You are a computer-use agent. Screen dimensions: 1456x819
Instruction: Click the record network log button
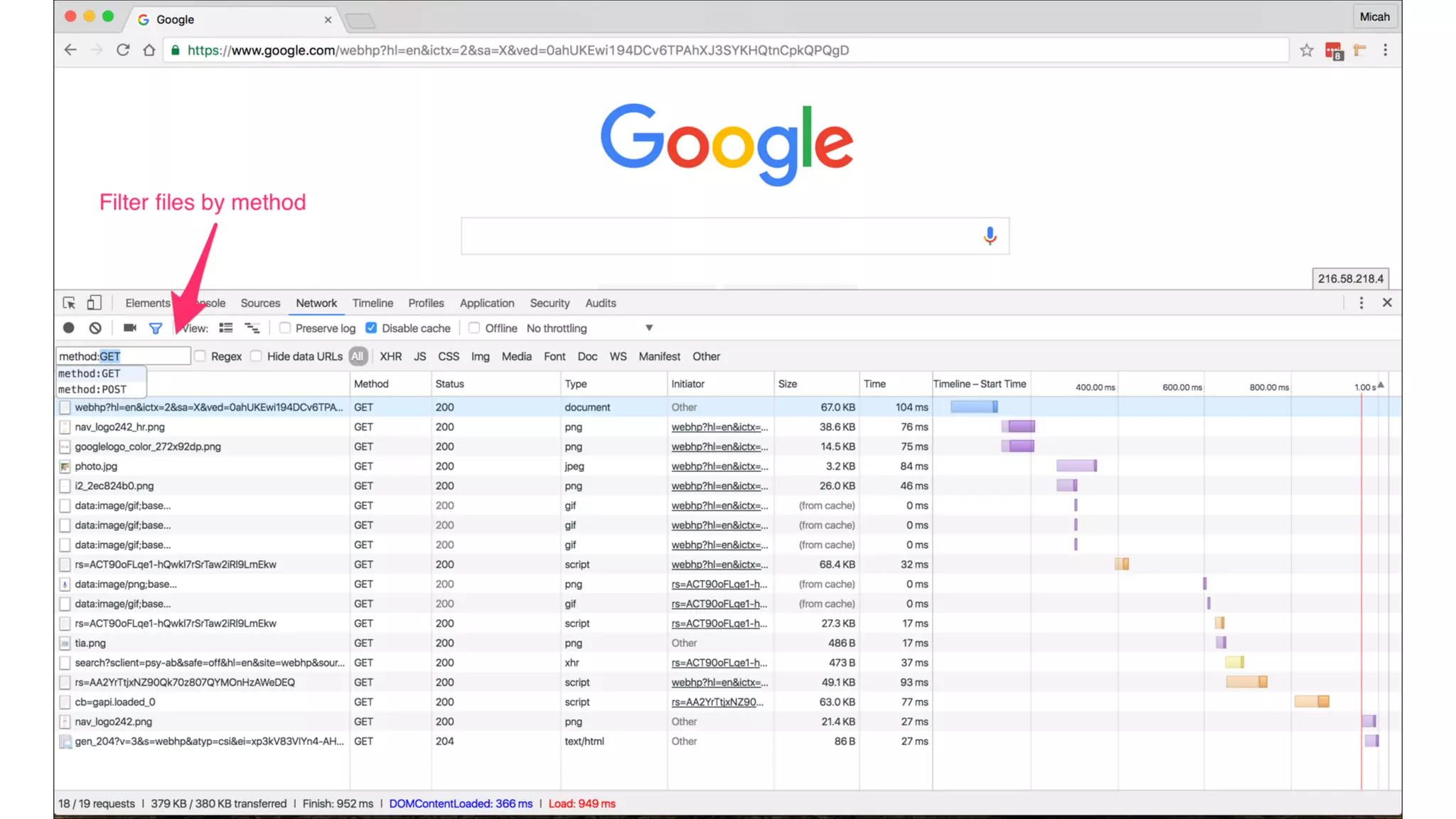pyautogui.click(x=68, y=328)
